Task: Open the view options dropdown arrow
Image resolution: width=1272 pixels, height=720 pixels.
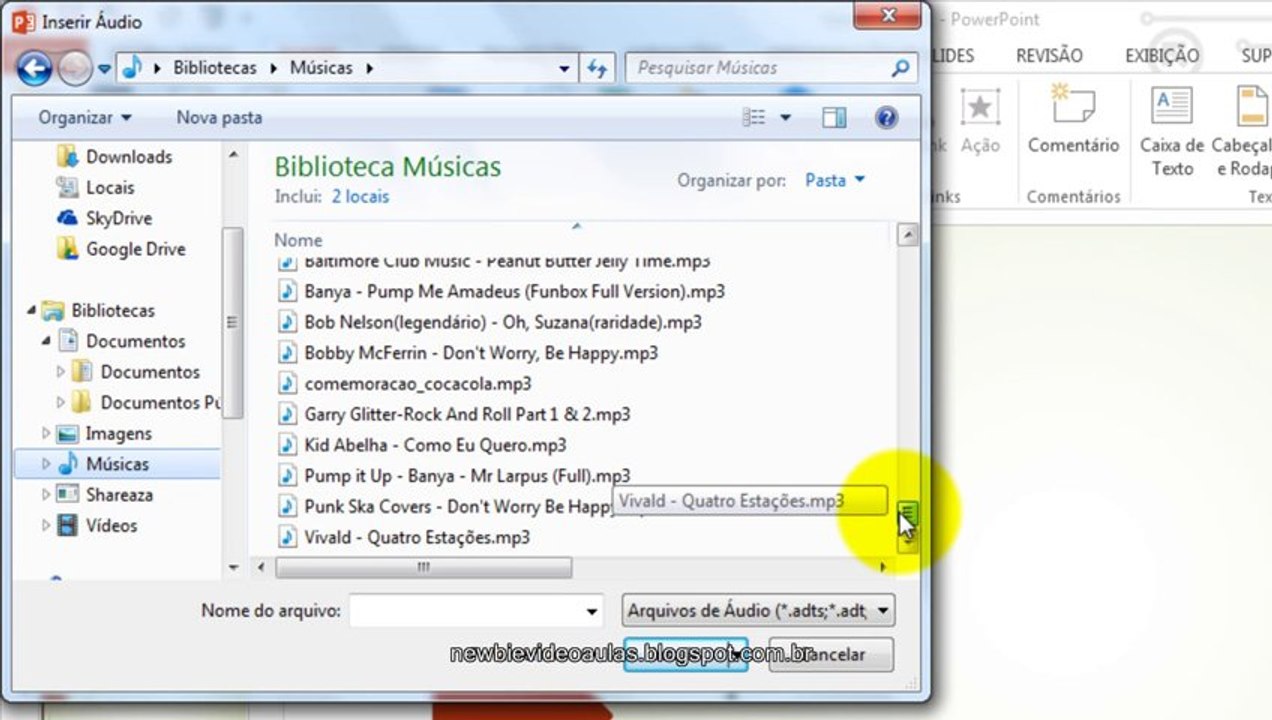Action: (785, 118)
